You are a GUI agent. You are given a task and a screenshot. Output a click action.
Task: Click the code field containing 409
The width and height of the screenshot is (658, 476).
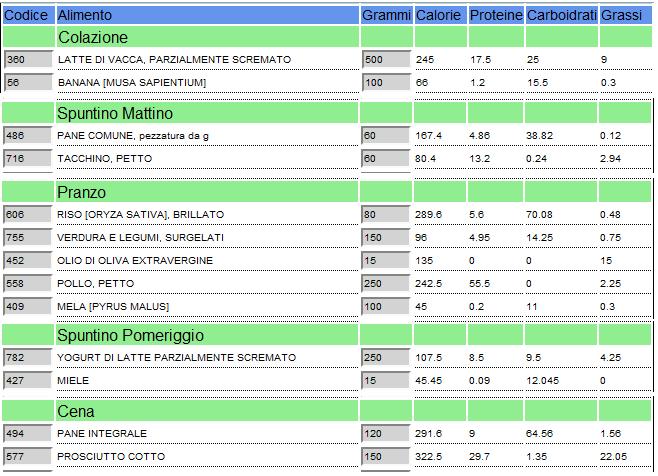pyautogui.click(x=28, y=307)
